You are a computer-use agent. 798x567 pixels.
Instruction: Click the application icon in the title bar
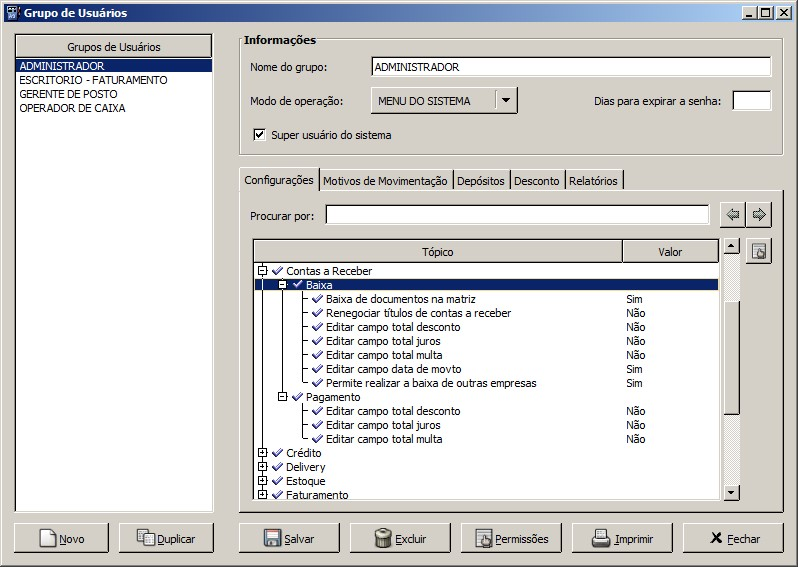pyautogui.click(x=12, y=13)
